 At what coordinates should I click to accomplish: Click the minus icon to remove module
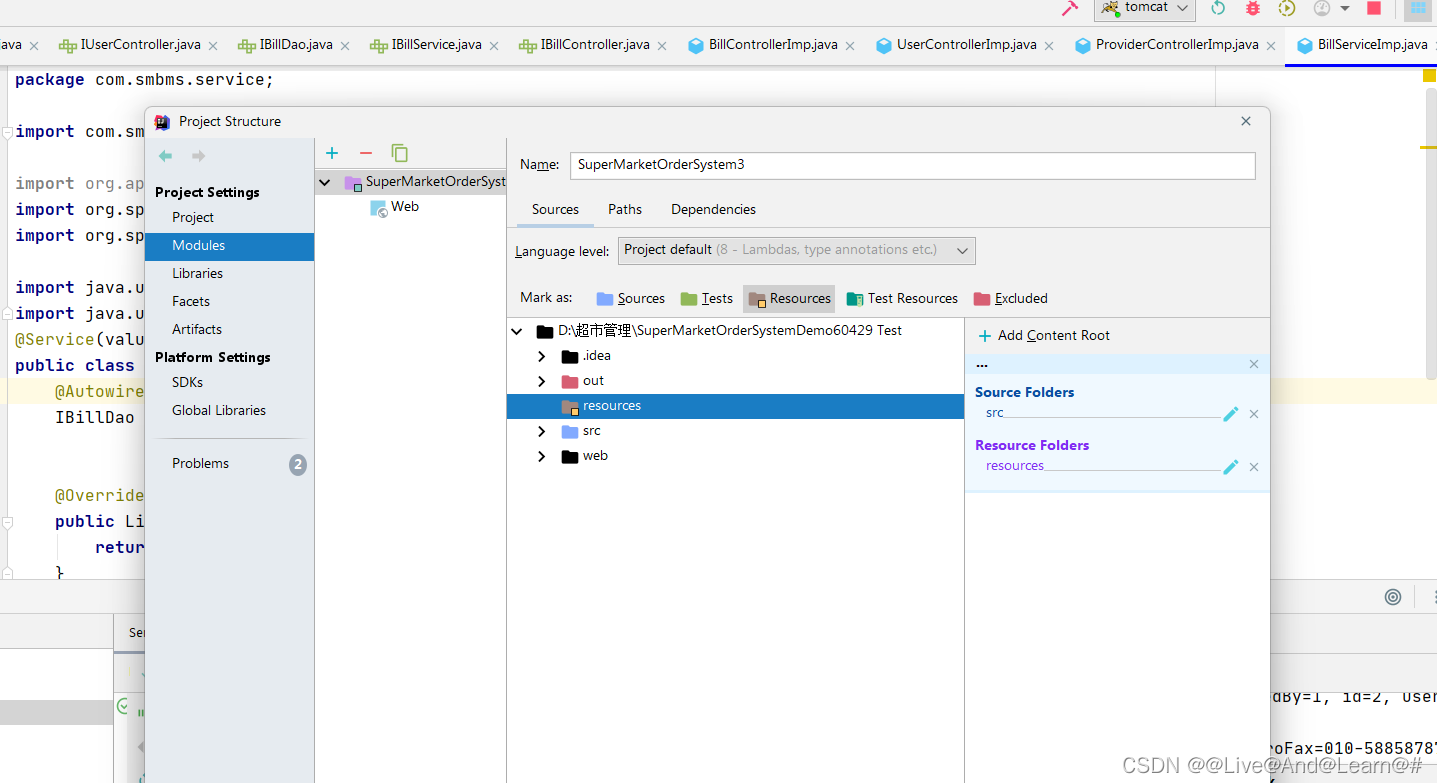[x=365, y=153]
